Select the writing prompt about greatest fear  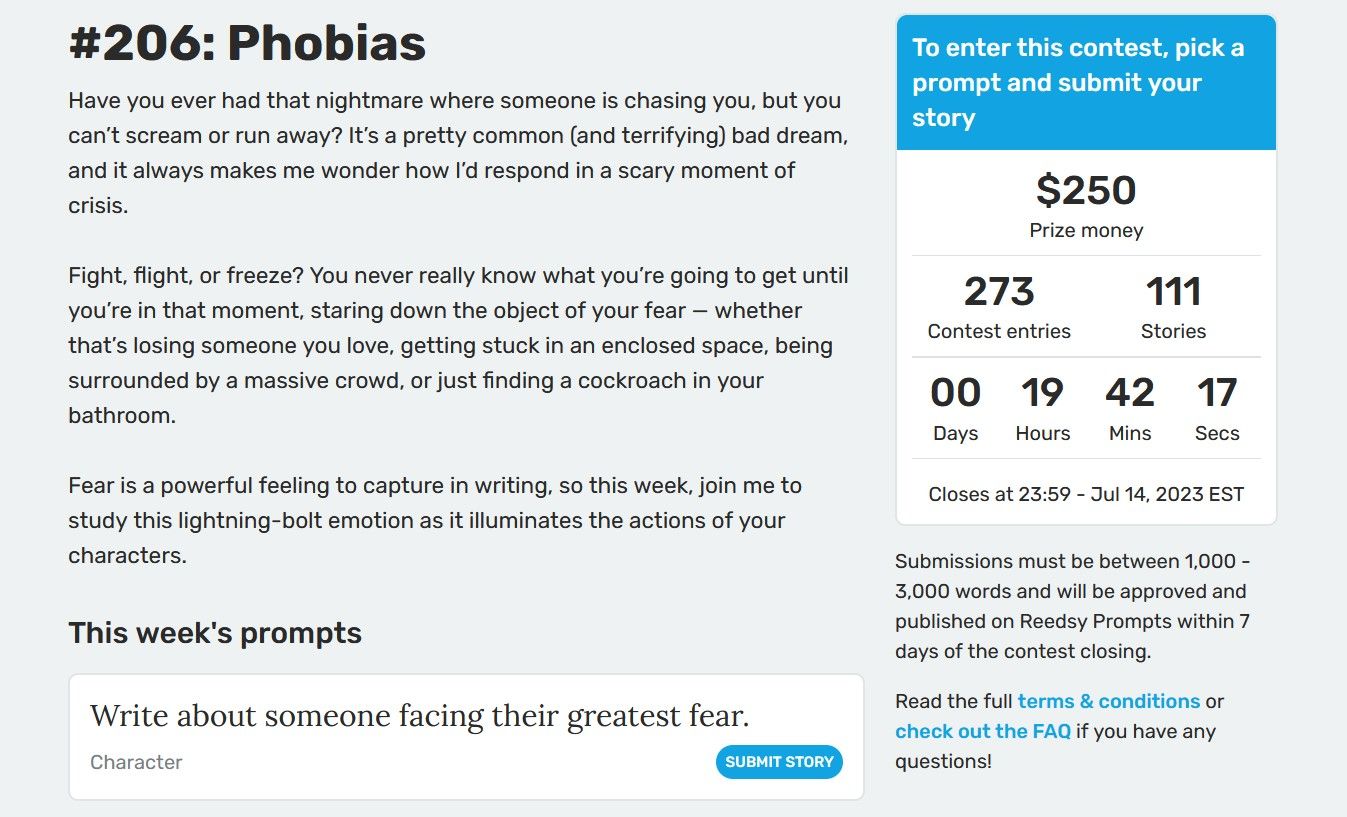click(x=423, y=716)
